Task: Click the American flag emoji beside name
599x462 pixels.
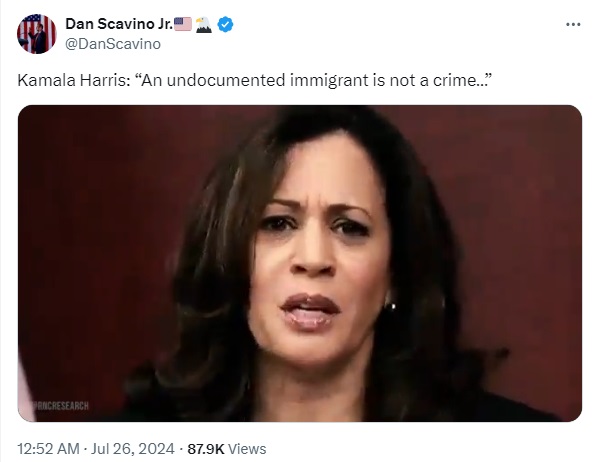Action: tap(183, 24)
